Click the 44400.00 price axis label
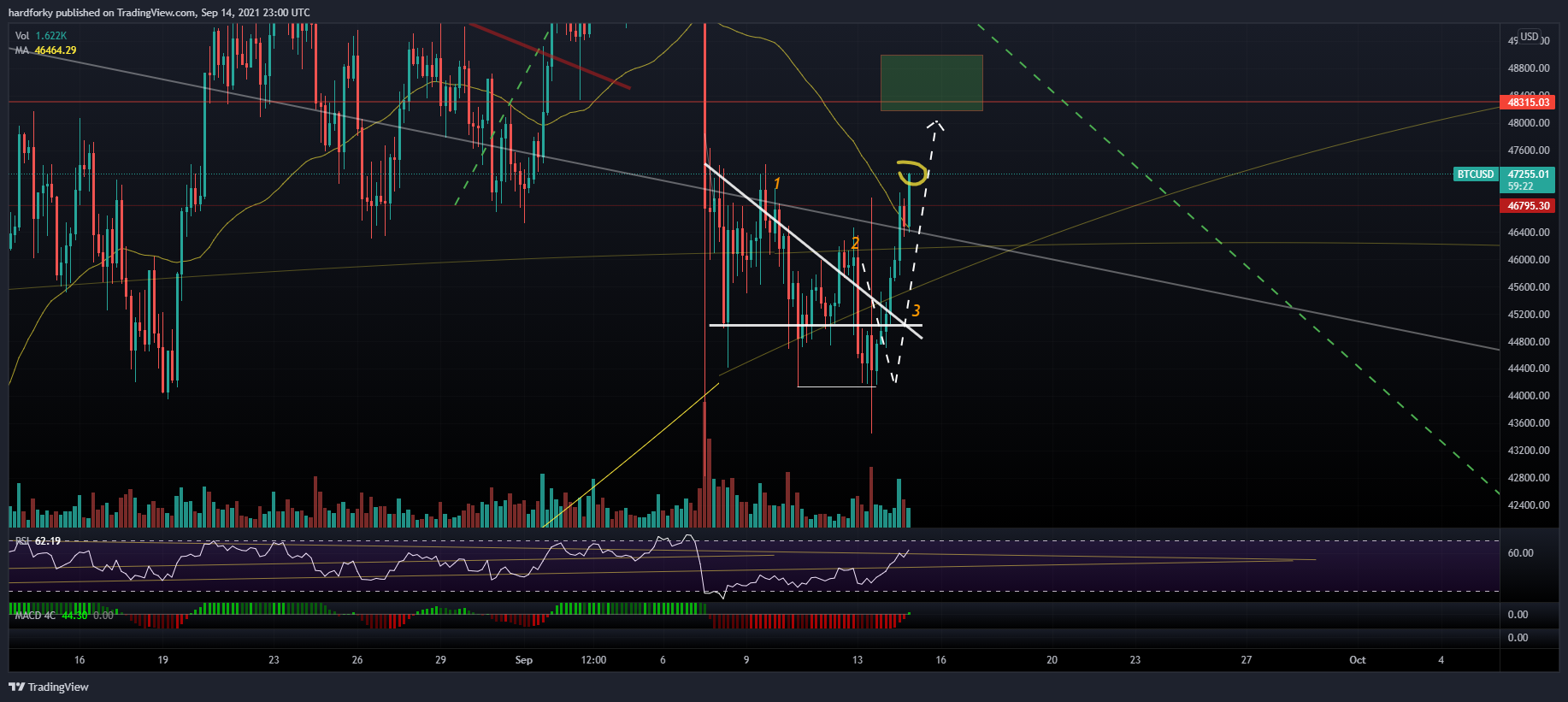 pyautogui.click(x=1529, y=369)
